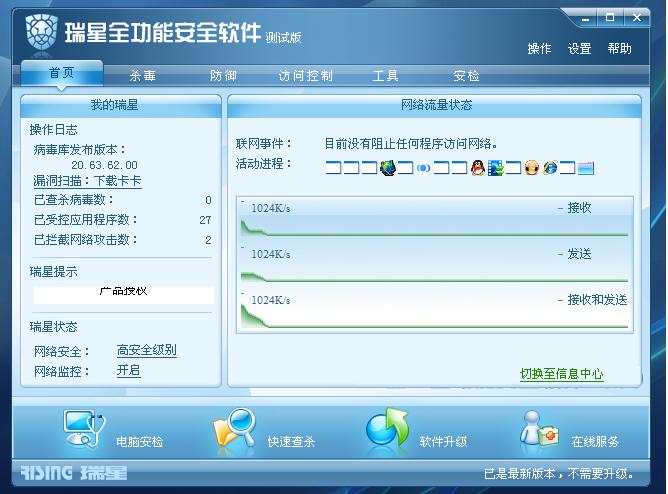The height and width of the screenshot is (494, 668).
Task: Click the 开启 network monitor link
Action: point(129,370)
